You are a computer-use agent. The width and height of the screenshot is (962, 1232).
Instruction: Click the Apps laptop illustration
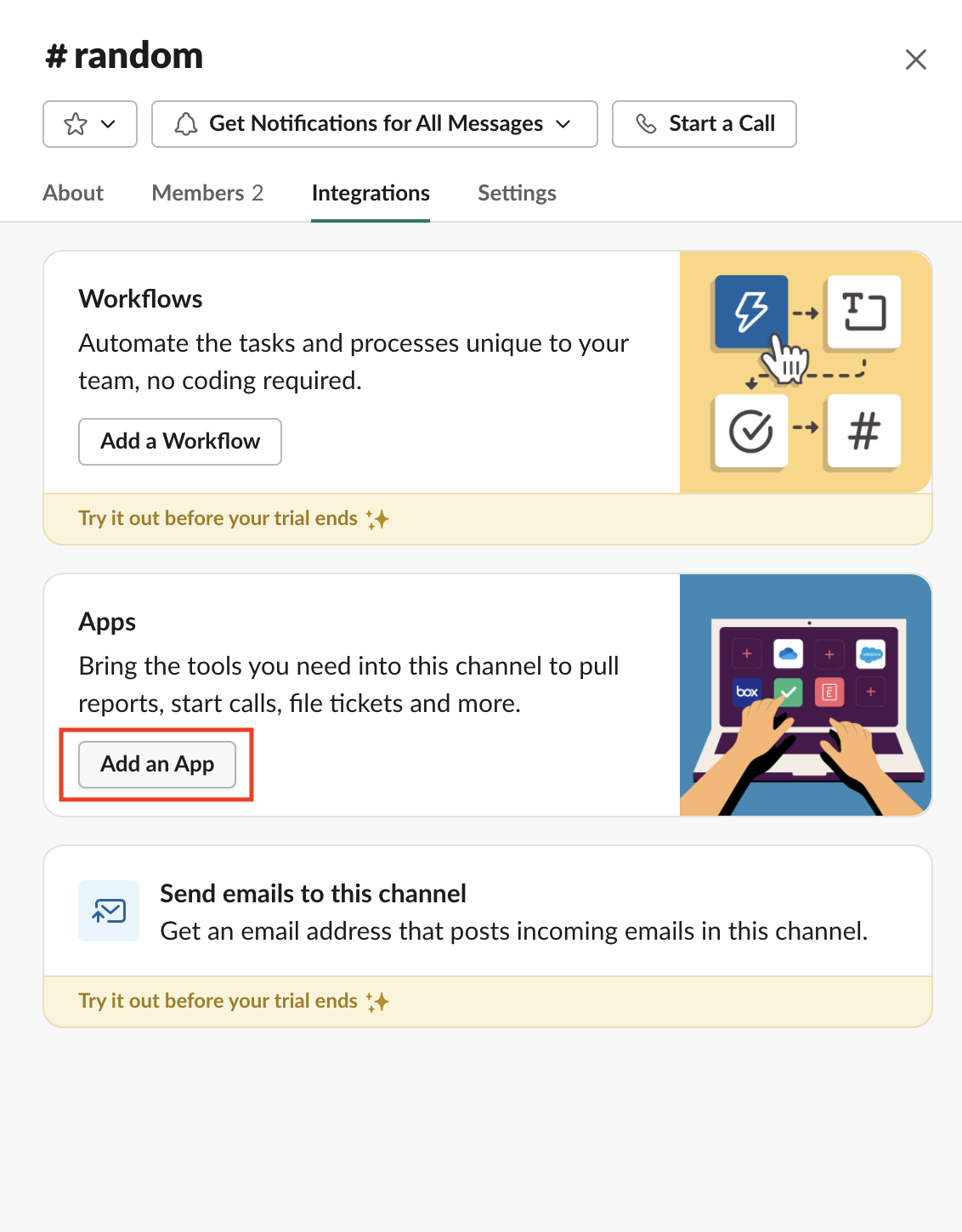click(x=806, y=695)
